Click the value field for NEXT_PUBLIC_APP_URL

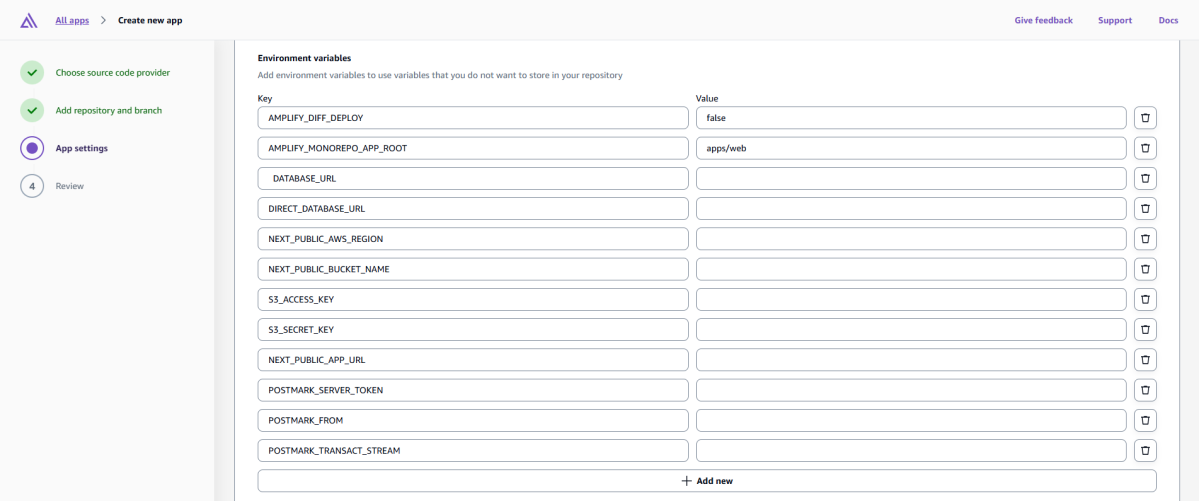[x=911, y=360]
